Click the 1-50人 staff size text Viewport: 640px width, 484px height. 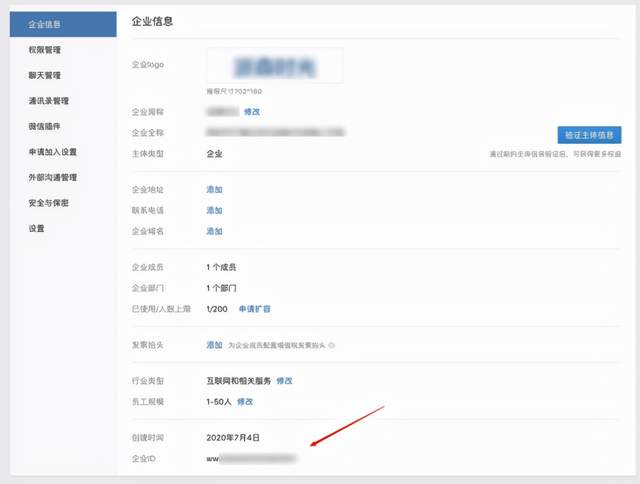219,402
